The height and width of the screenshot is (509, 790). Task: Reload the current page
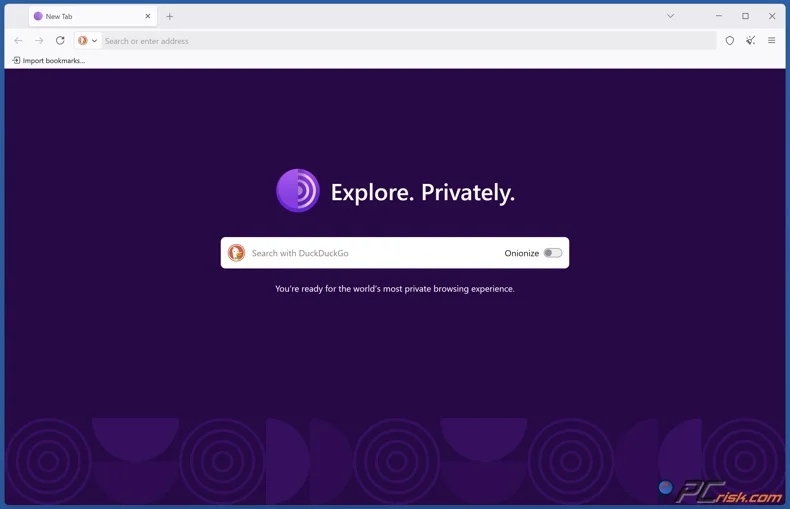click(60, 41)
